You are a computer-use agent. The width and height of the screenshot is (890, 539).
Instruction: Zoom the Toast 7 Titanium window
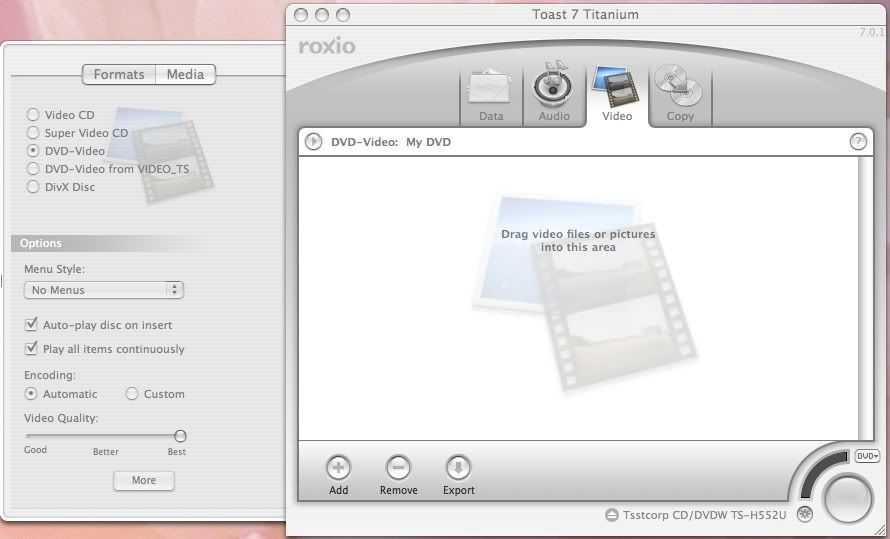coord(343,15)
